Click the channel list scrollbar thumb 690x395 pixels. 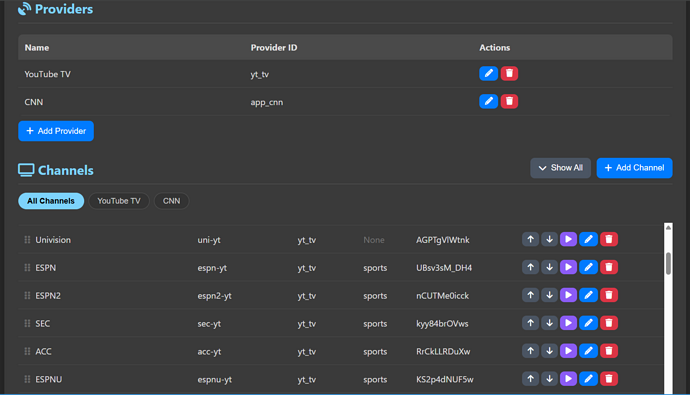tap(668, 263)
